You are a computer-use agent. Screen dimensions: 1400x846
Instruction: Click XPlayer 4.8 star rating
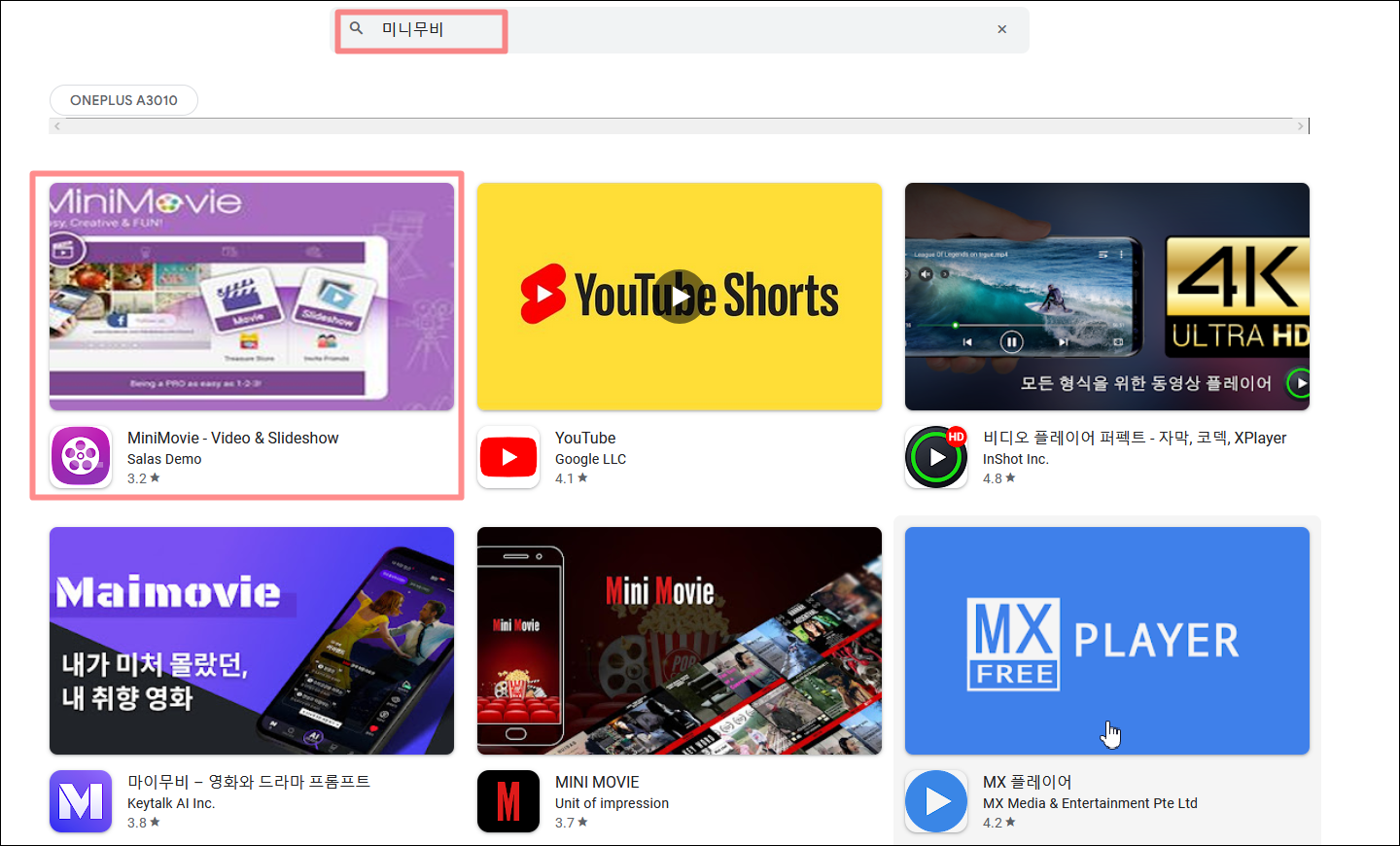pyautogui.click(x=999, y=478)
